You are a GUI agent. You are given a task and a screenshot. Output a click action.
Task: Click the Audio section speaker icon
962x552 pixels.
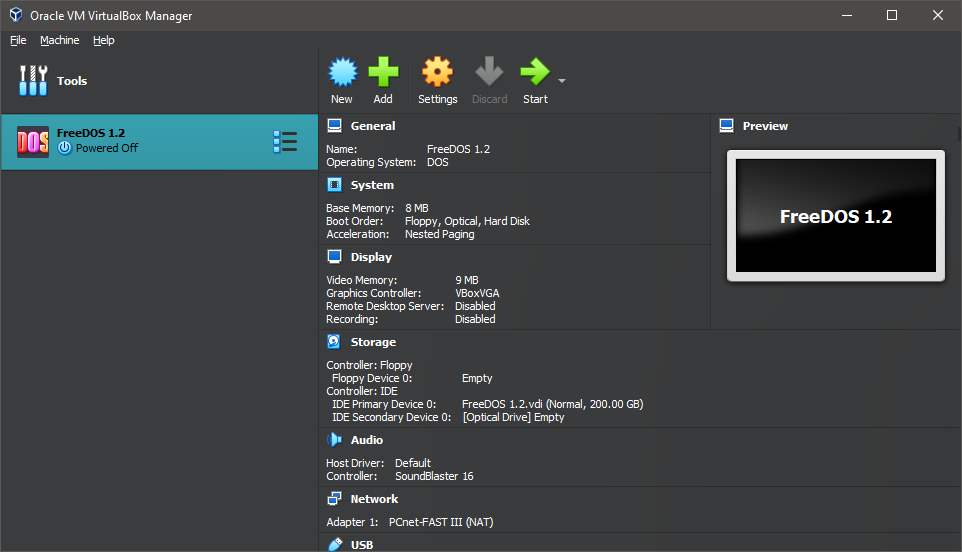click(x=334, y=440)
